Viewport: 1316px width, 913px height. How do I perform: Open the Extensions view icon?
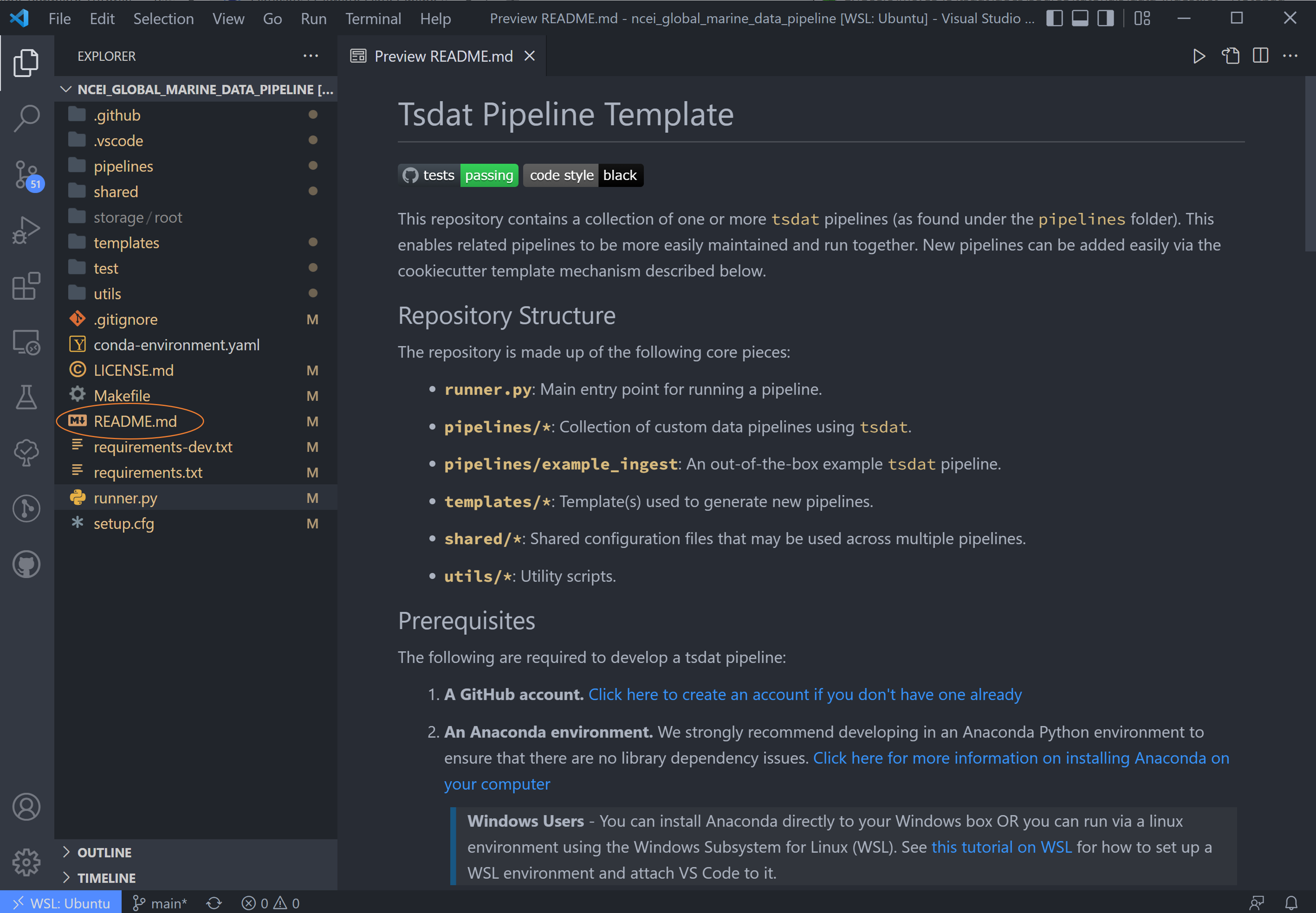pyautogui.click(x=26, y=285)
